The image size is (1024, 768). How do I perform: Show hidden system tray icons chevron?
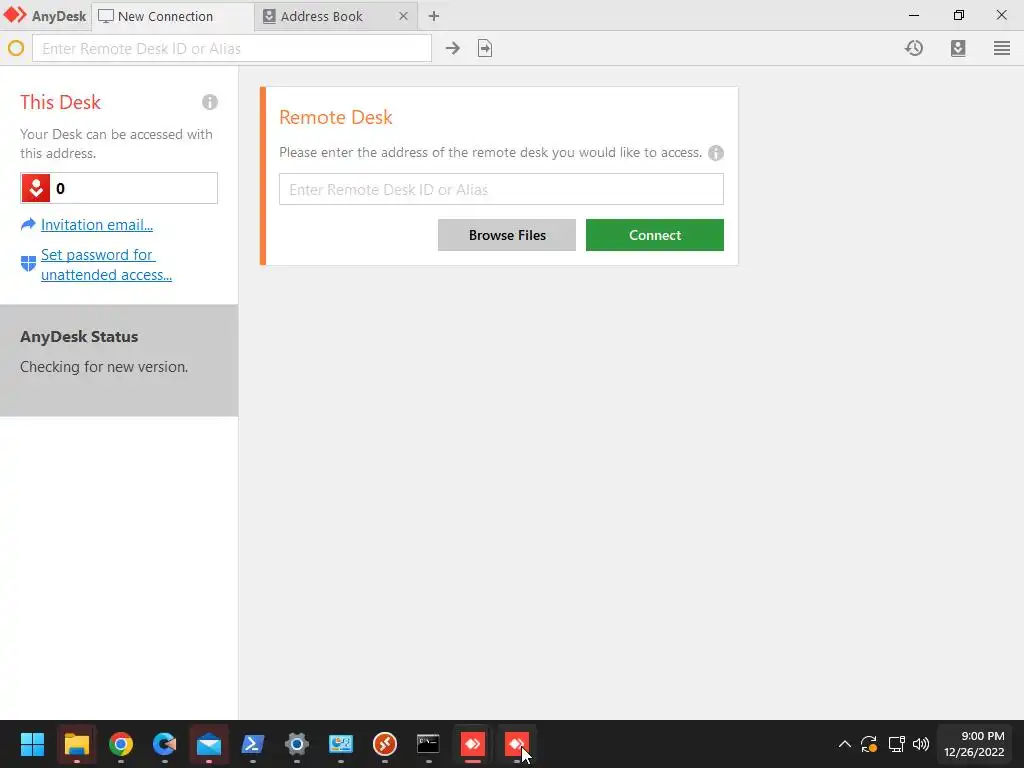(844, 744)
